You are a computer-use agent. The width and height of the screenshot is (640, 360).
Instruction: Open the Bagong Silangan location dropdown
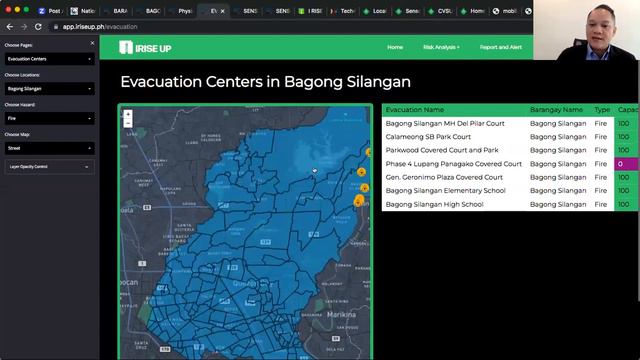pos(49,89)
